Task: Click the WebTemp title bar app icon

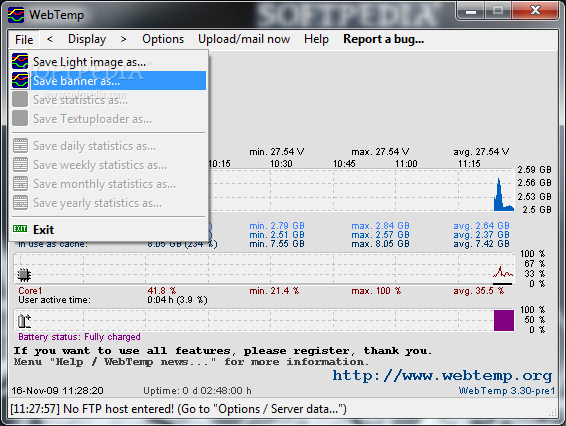Action: coord(16,15)
